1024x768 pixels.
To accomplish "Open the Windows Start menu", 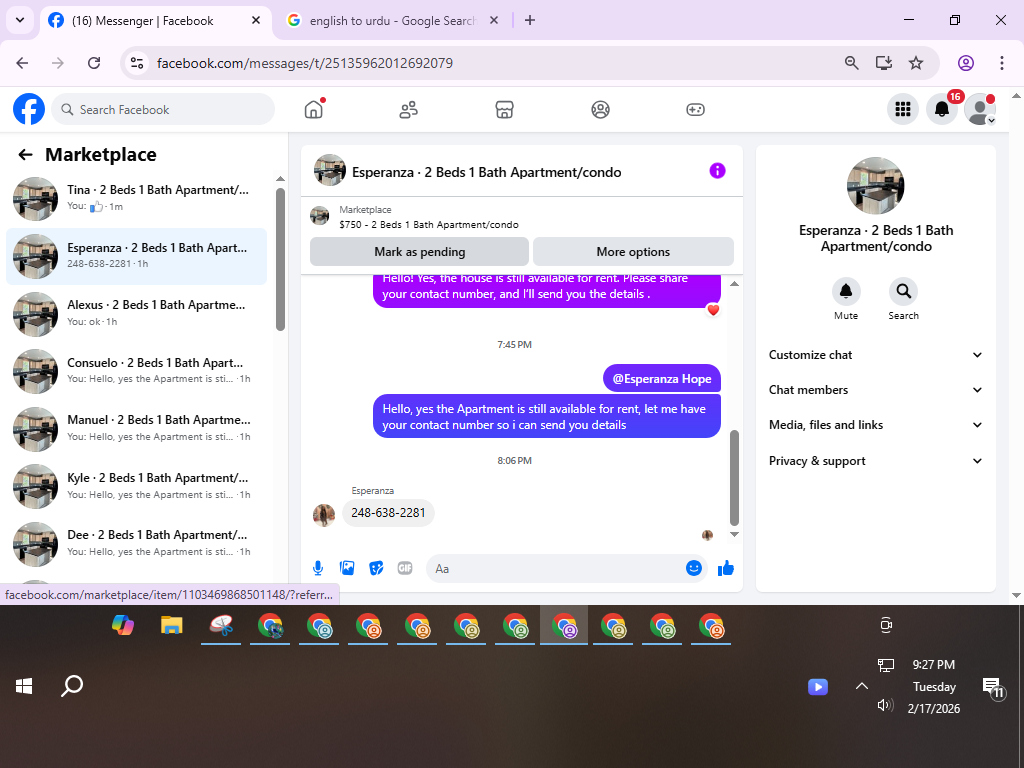I will click(24, 686).
